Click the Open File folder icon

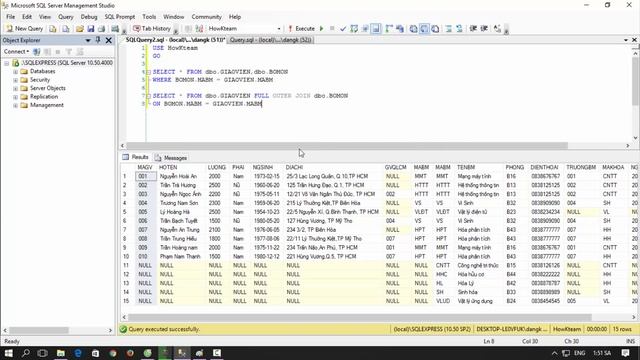[80, 29]
